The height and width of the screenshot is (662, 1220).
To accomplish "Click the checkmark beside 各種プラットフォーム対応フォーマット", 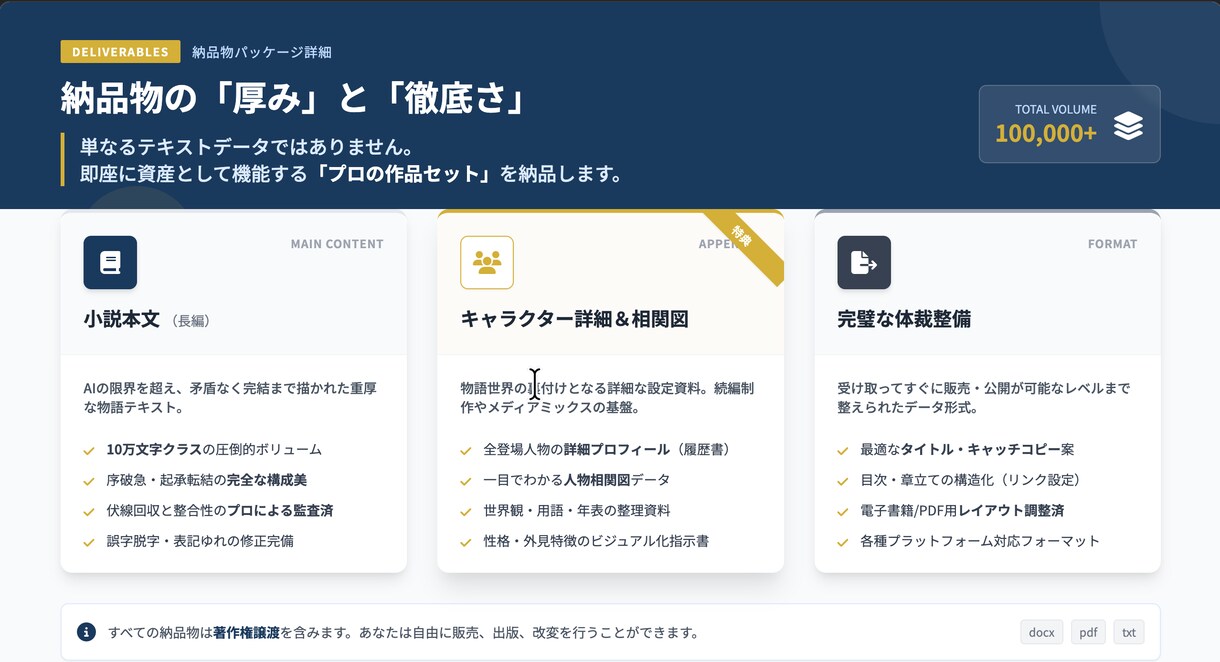I will pyautogui.click(x=843, y=542).
